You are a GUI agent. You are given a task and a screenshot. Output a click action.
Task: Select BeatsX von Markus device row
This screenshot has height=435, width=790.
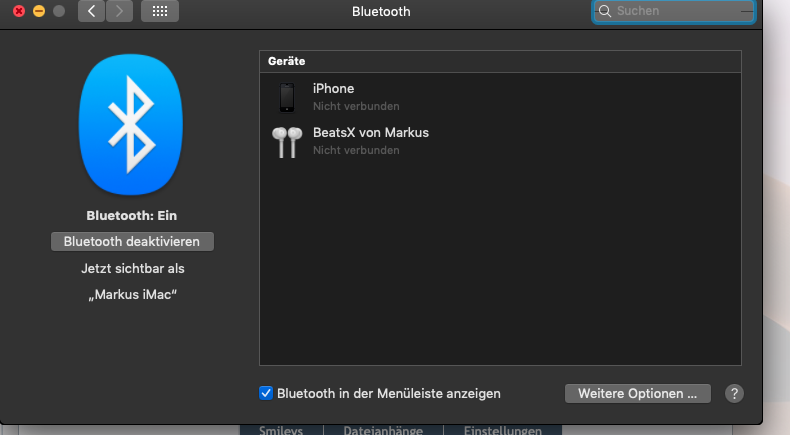[500, 141]
